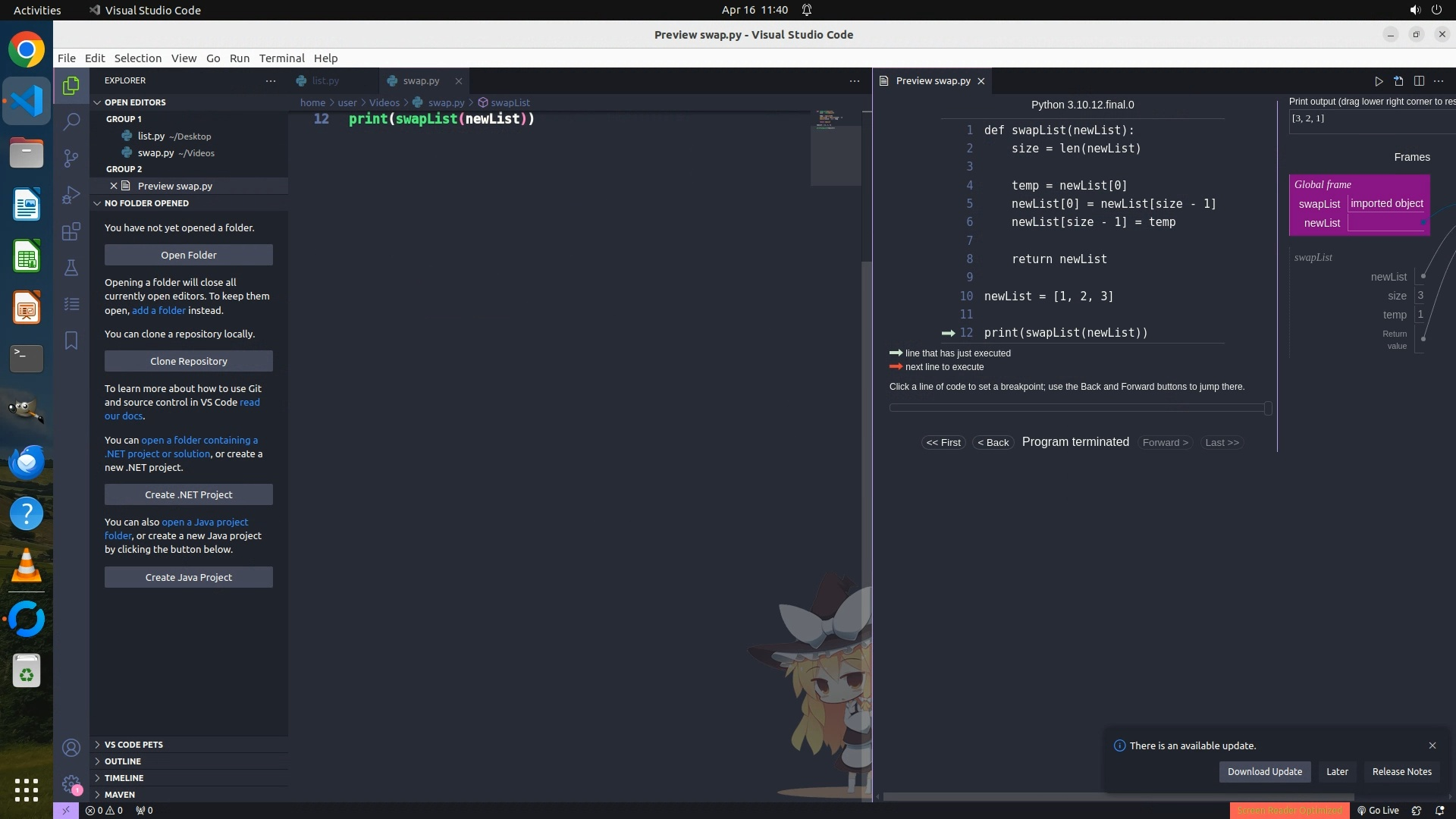Image resolution: width=1456 pixels, height=819 pixels.
Task: Open the Testing flask view
Action: pyautogui.click(x=71, y=268)
